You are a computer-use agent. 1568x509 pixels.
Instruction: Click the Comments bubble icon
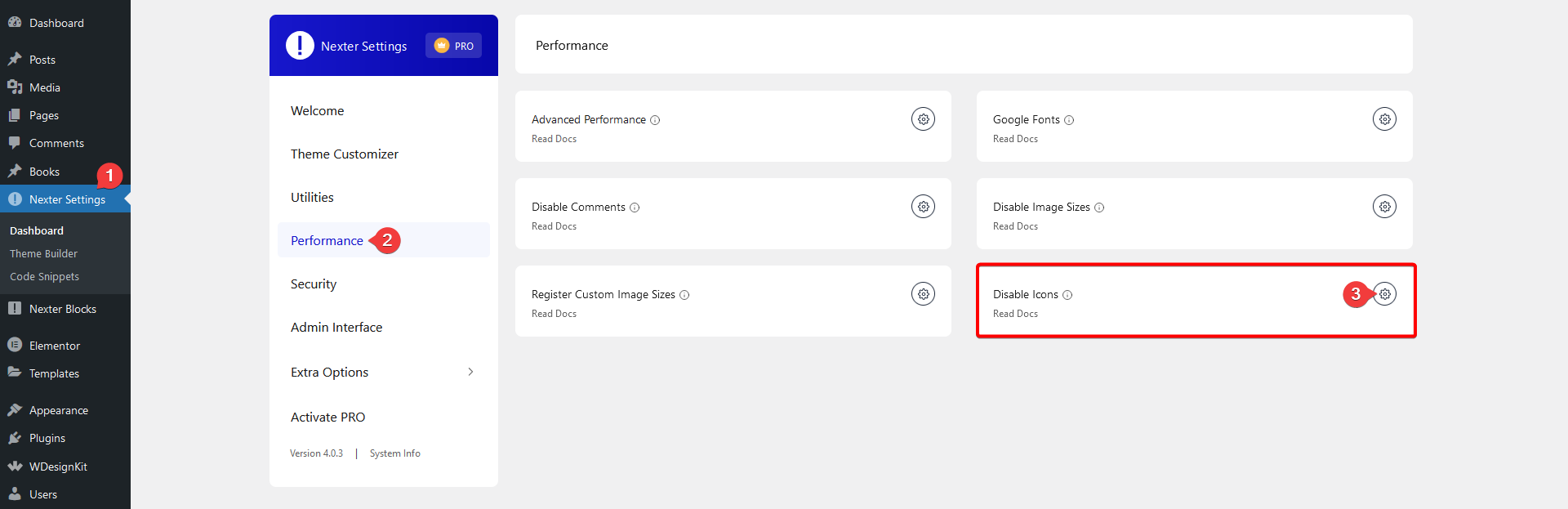[15, 142]
